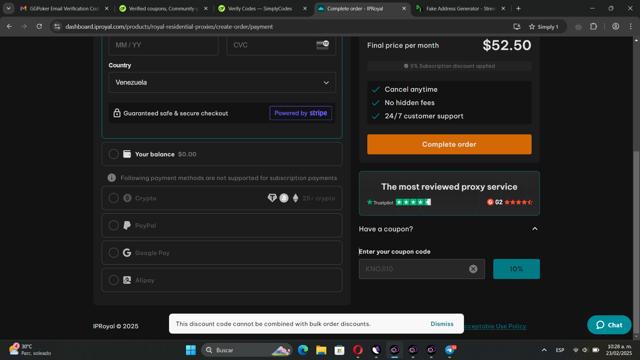Open the browser profile avatar
The width and height of the screenshot is (640, 360).
616,27
